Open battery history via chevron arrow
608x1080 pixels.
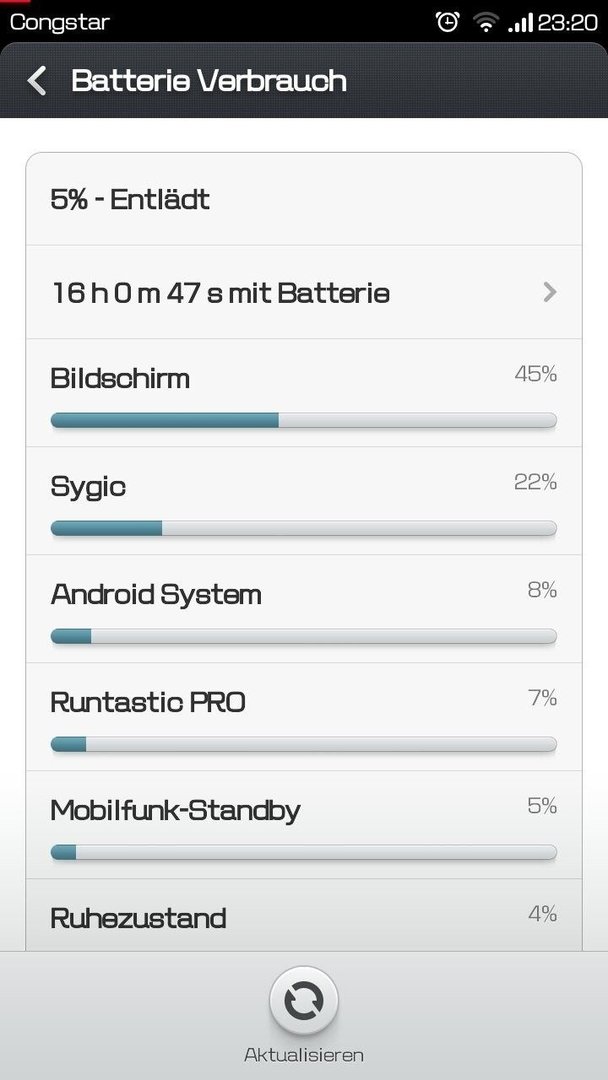pyautogui.click(x=549, y=293)
